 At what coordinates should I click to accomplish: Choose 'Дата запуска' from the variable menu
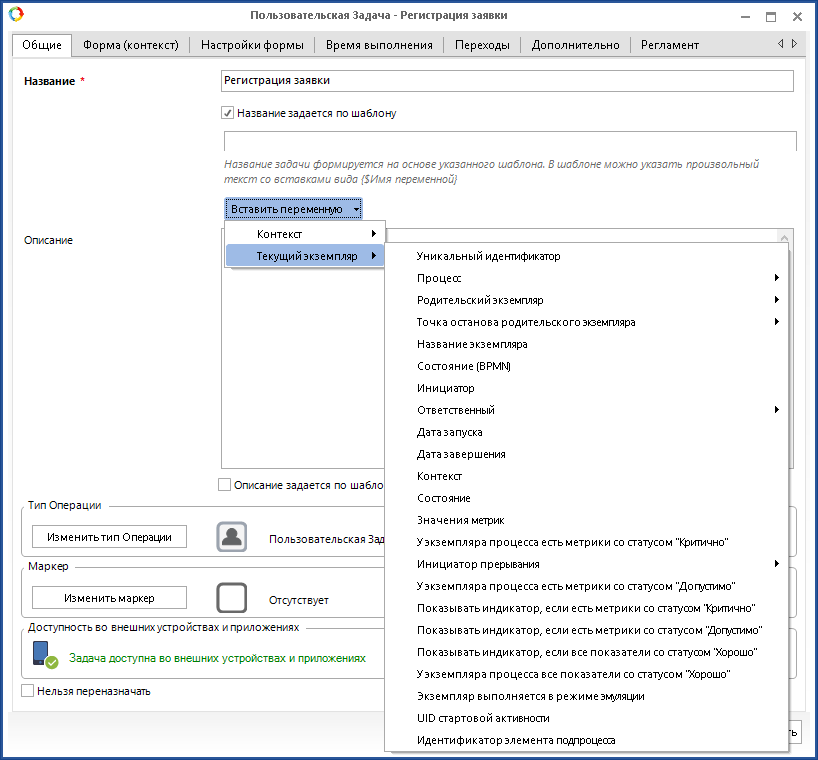450,432
